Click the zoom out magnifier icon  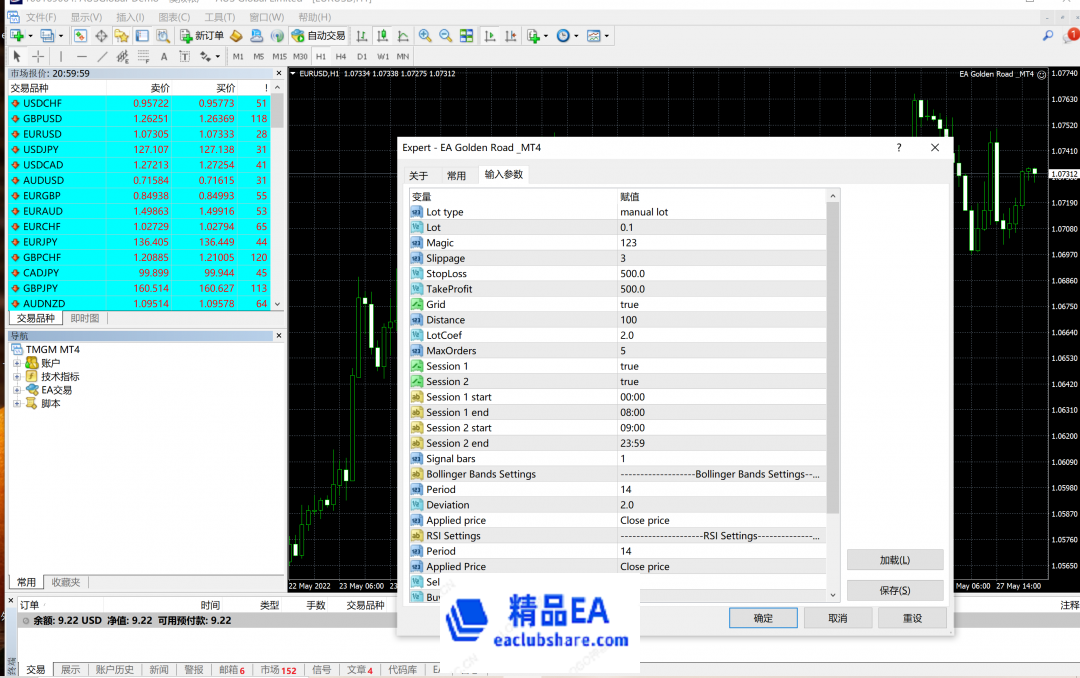446,36
